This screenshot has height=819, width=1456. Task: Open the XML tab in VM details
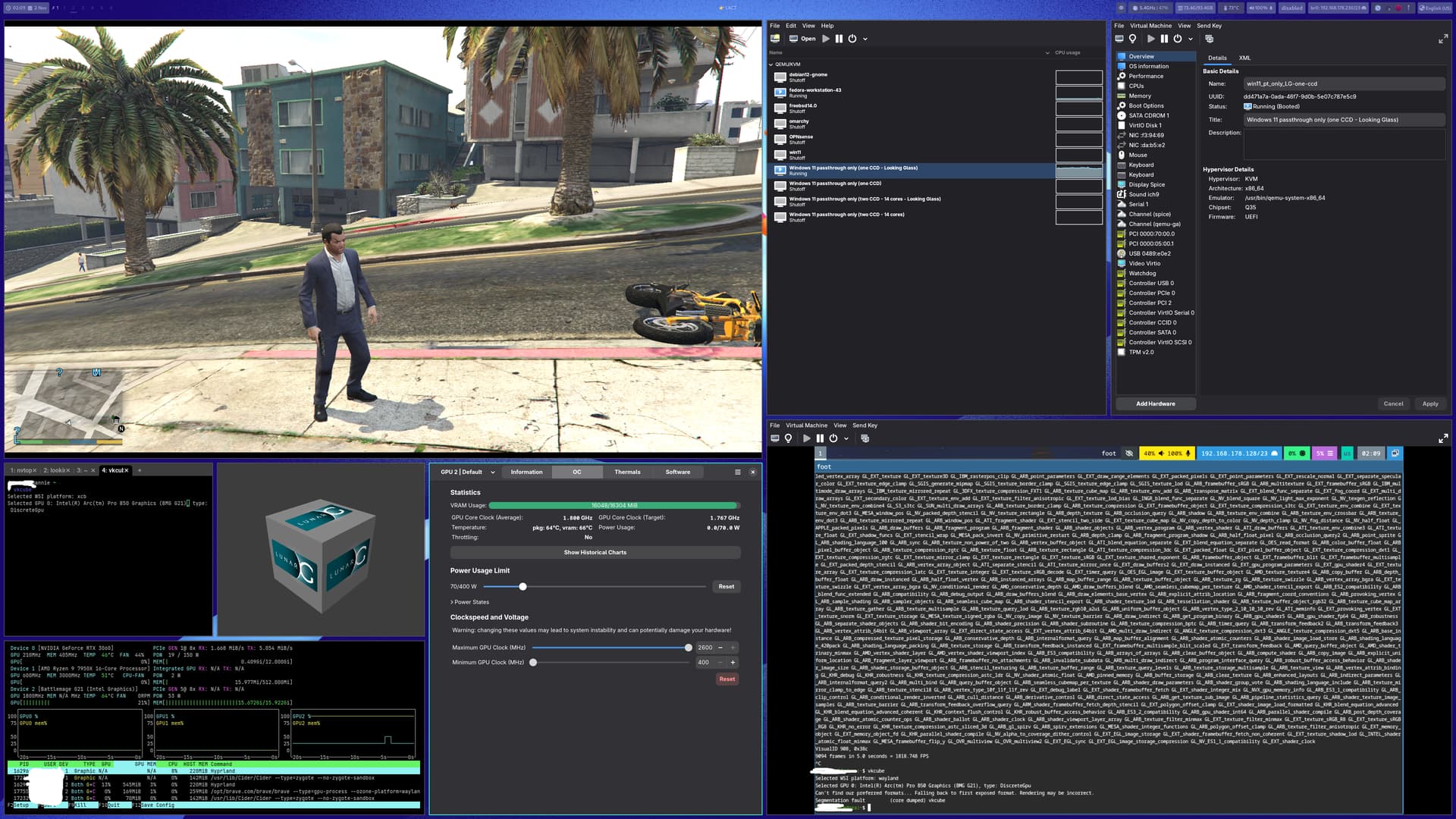(x=1244, y=58)
